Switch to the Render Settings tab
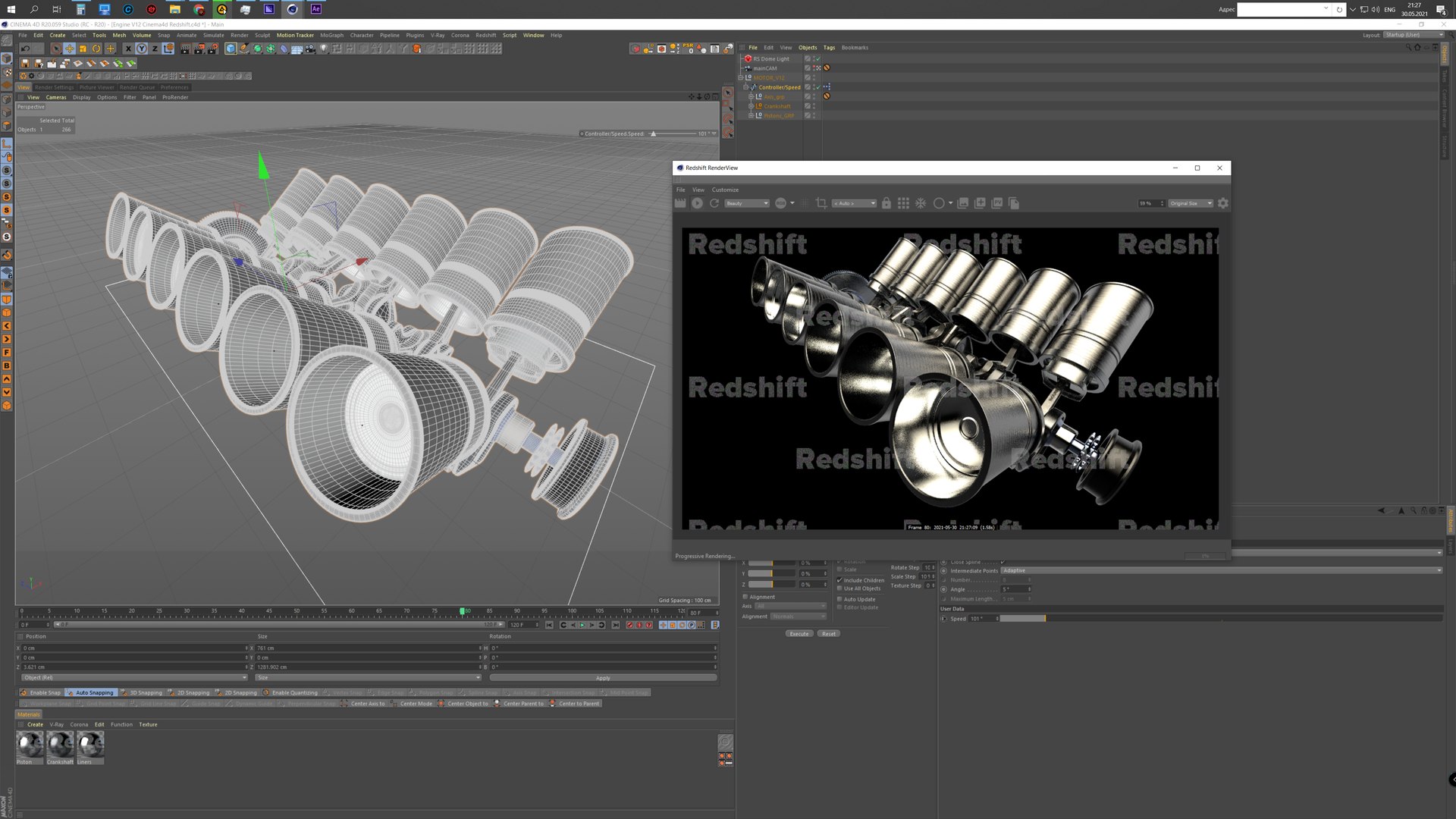This screenshot has width=1456, height=819. [55, 87]
